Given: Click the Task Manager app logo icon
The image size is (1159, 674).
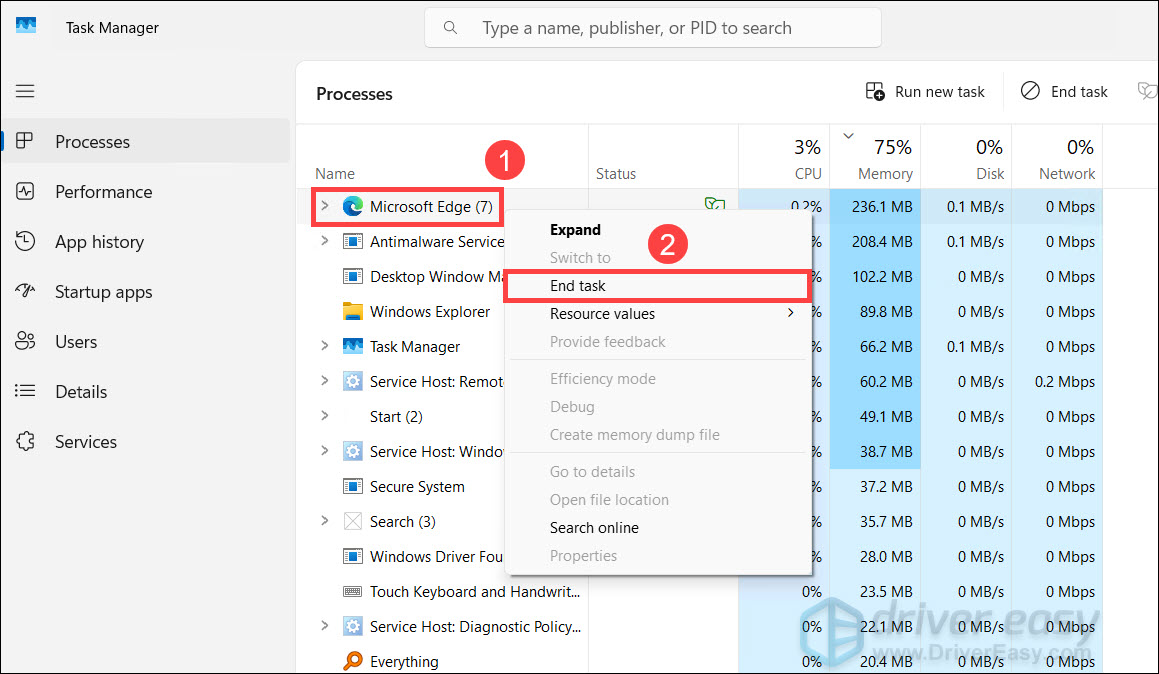Looking at the screenshot, I should point(26,25).
